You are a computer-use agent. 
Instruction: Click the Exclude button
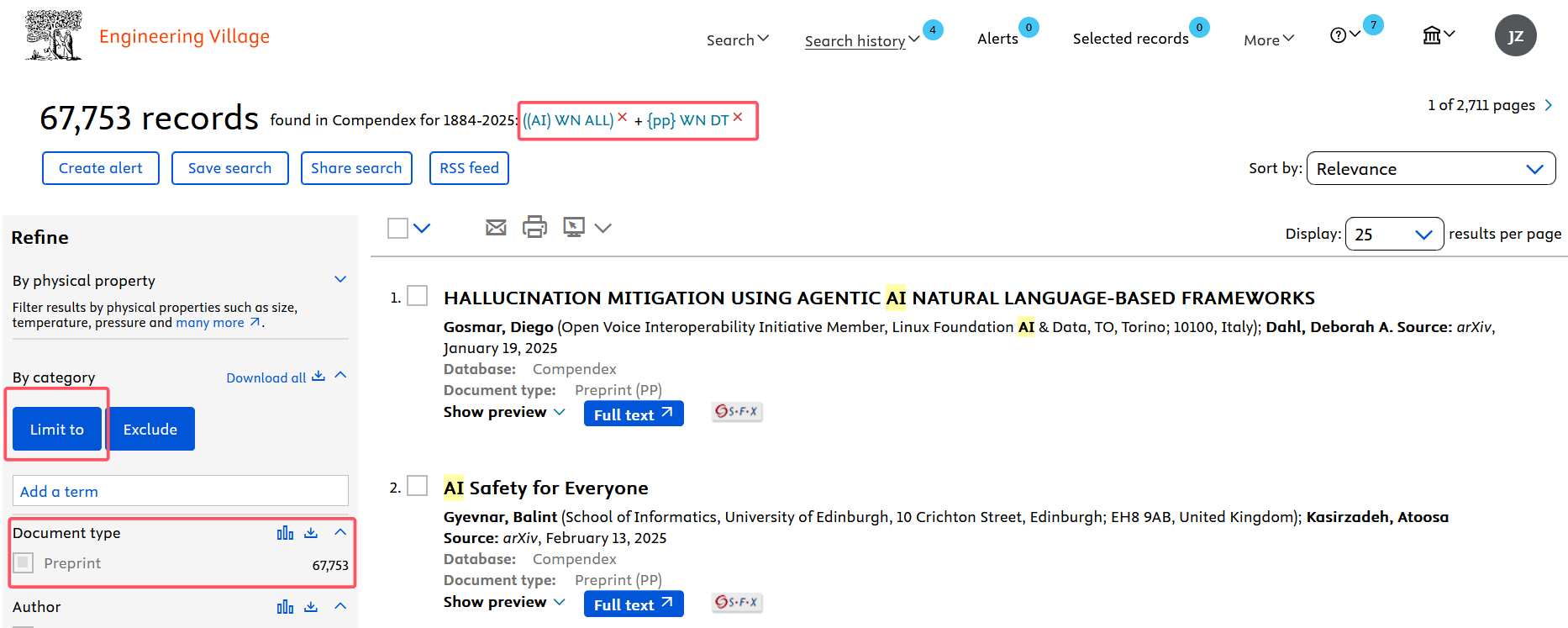pyautogui.click(x=150, y=429)
